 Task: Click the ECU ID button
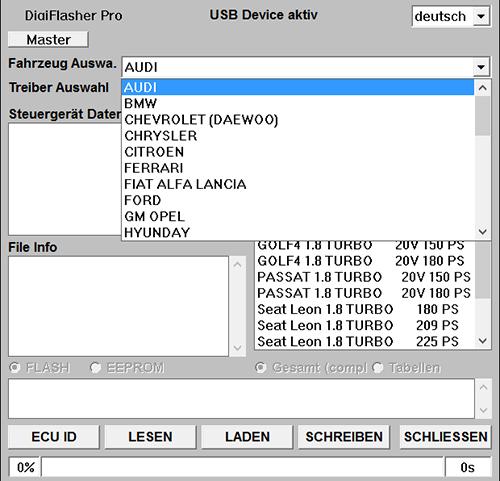point(54,437)
